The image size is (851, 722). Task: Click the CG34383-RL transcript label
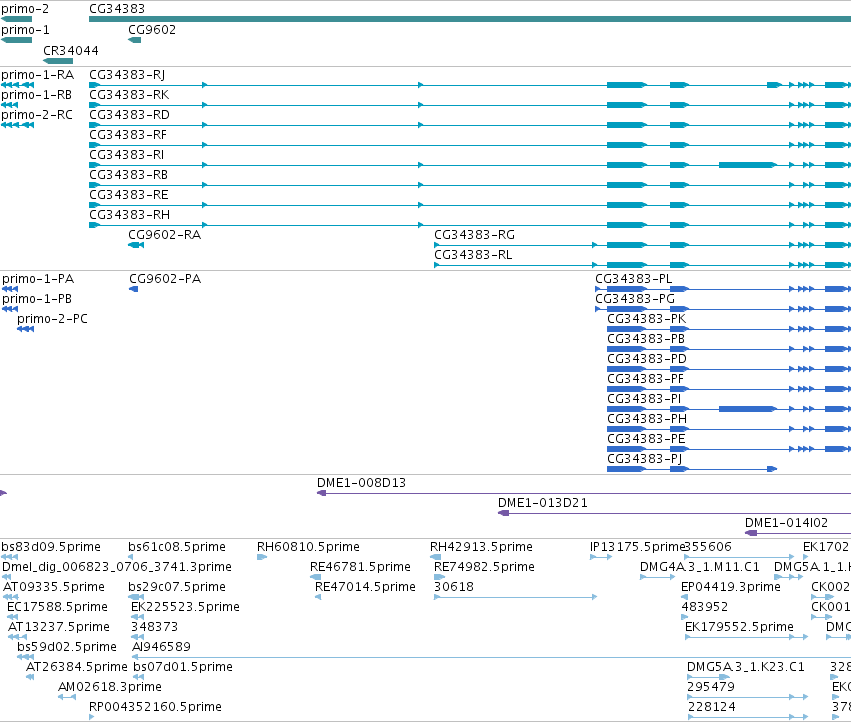(x=473, y=255)
